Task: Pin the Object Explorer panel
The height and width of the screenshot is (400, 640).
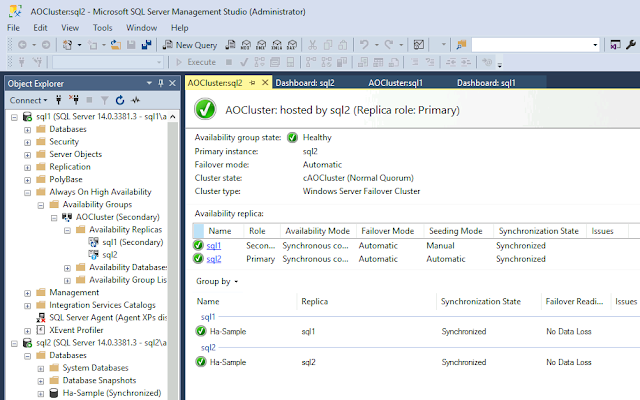Action: pyautogui.click(x=161, y=83)
